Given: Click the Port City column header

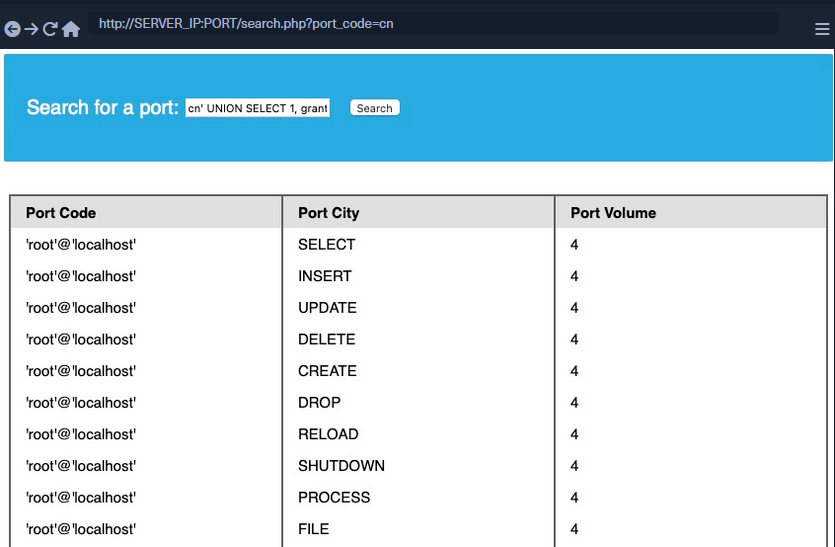Looking at the screenshot, I should 328,213.
